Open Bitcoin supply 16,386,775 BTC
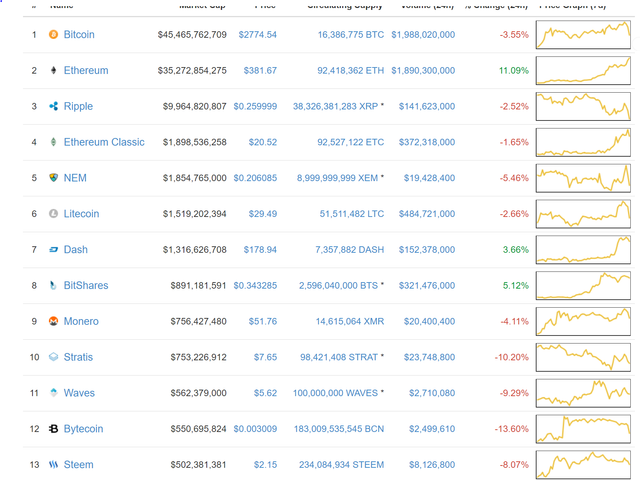The width and height of the screenshot is (640, 480). pyautogui.click(x=351, y=35)
